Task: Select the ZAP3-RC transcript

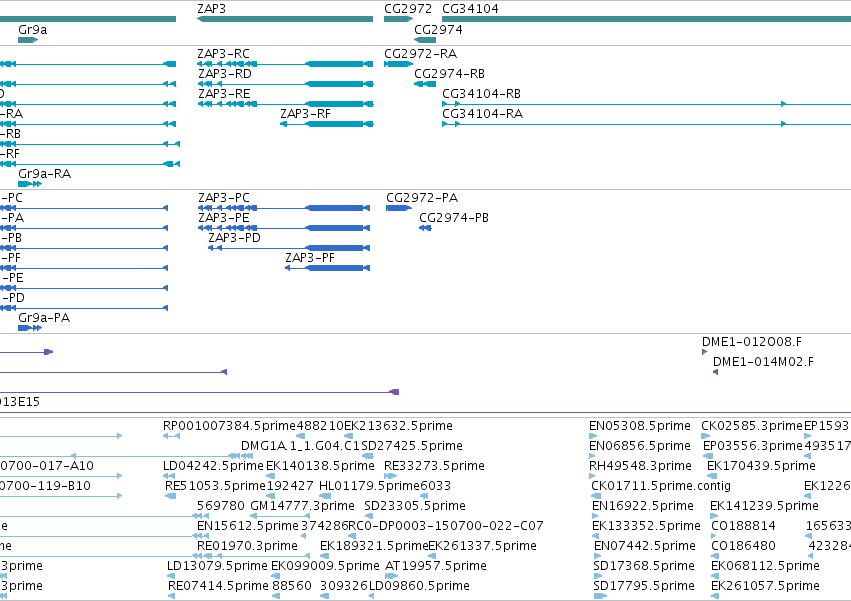Action: pos(285,64)
